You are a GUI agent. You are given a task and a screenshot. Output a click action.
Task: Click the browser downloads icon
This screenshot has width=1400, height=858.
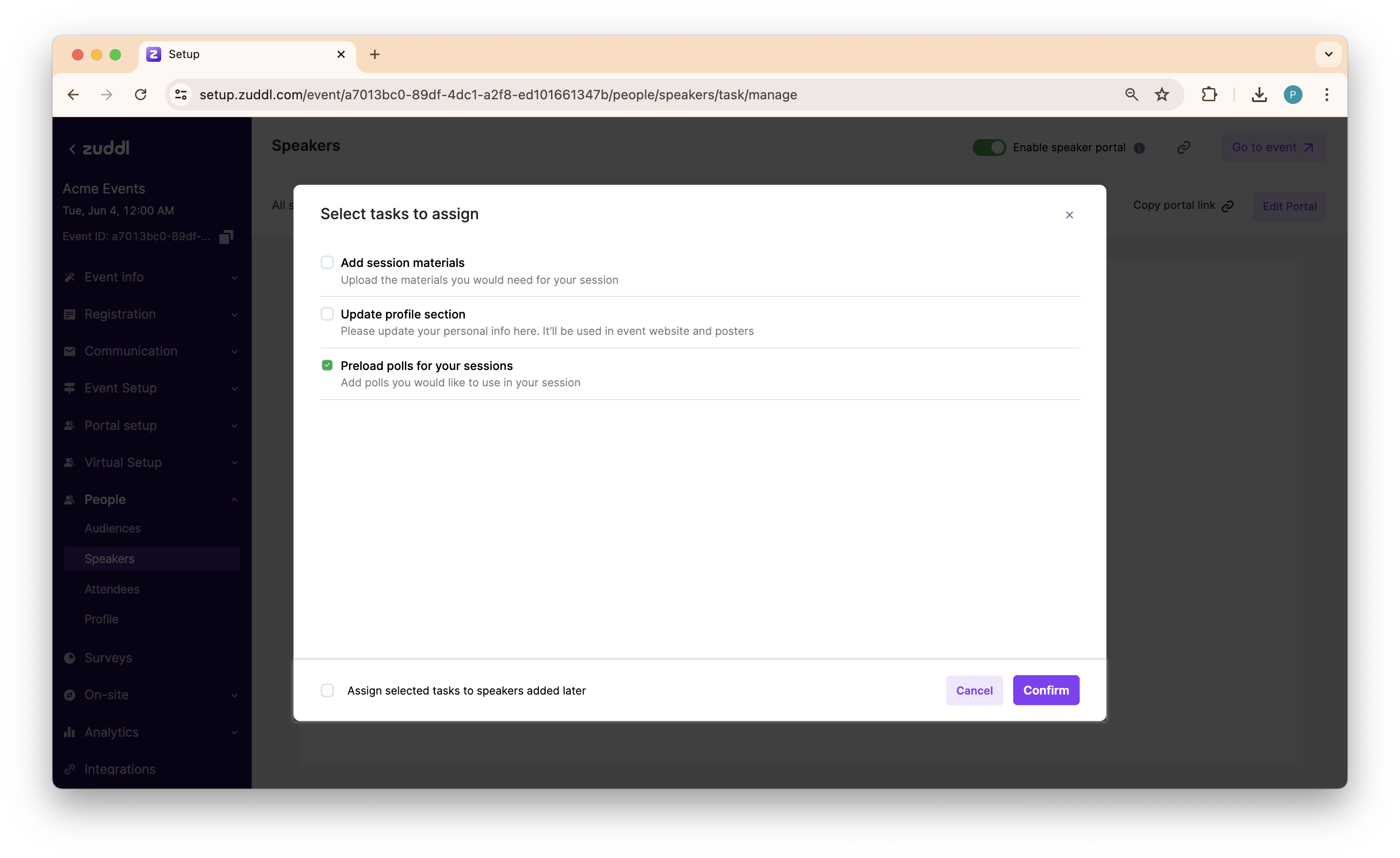point(1259,94)
